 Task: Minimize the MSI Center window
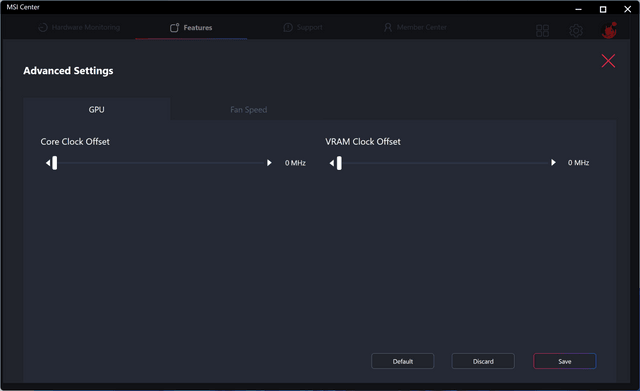click(x=578, y=9)
